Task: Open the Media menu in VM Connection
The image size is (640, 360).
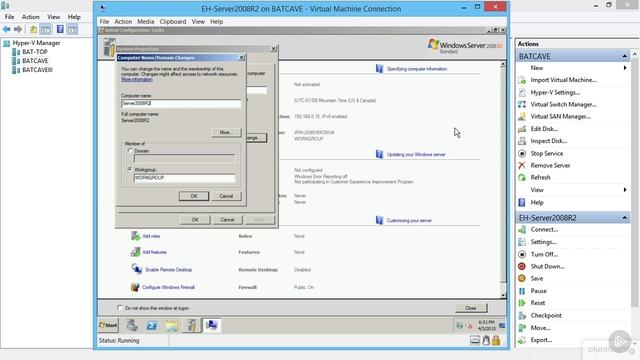Action: [145, 22]
